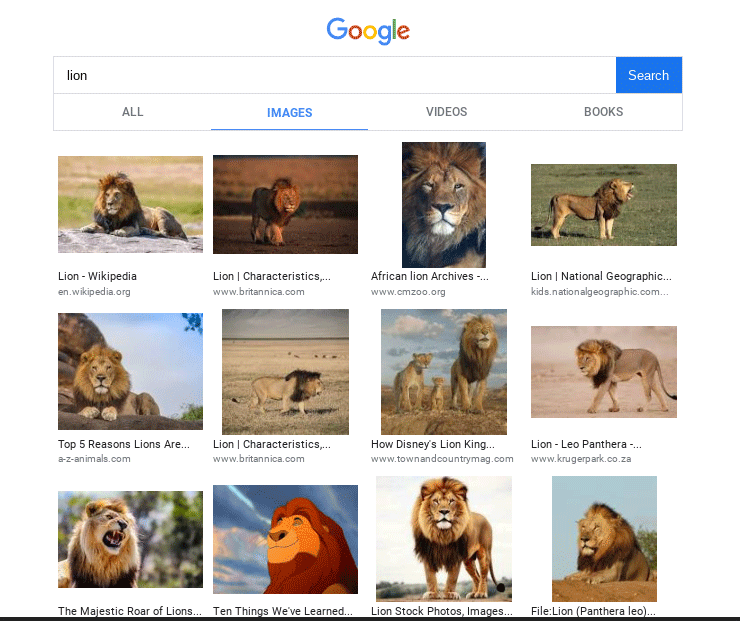Click "Lion | National Geographic..." title

click(x=601, y=276)
